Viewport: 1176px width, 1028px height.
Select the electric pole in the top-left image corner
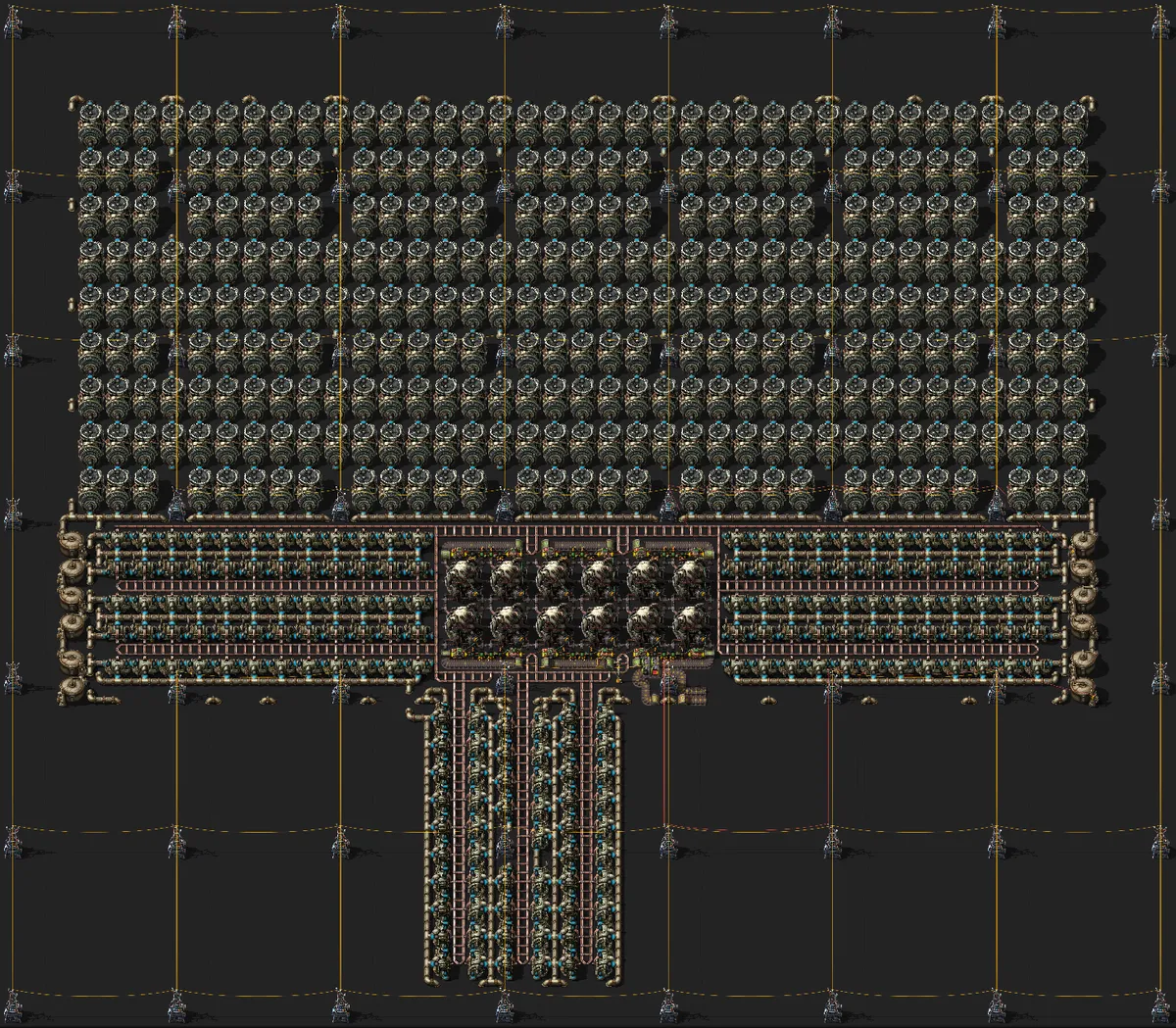pyautogui.click(x=12, y=22)
